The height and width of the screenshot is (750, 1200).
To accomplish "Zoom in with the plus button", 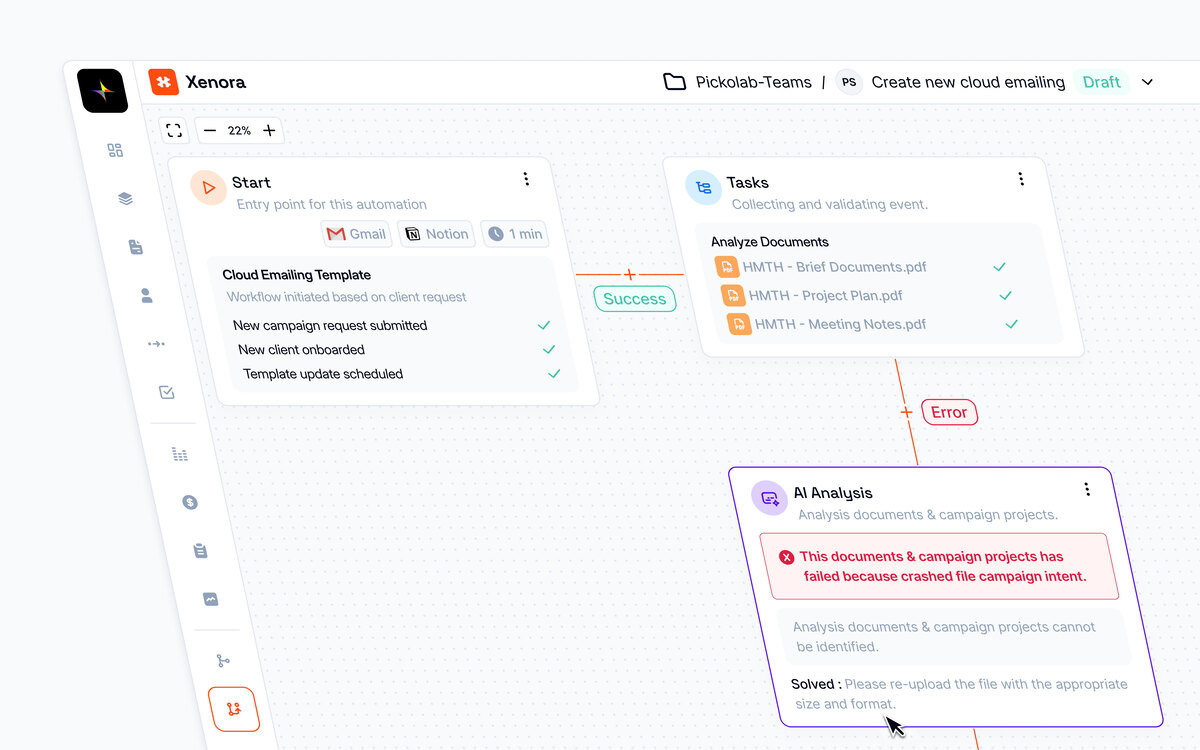I will 269,130.
